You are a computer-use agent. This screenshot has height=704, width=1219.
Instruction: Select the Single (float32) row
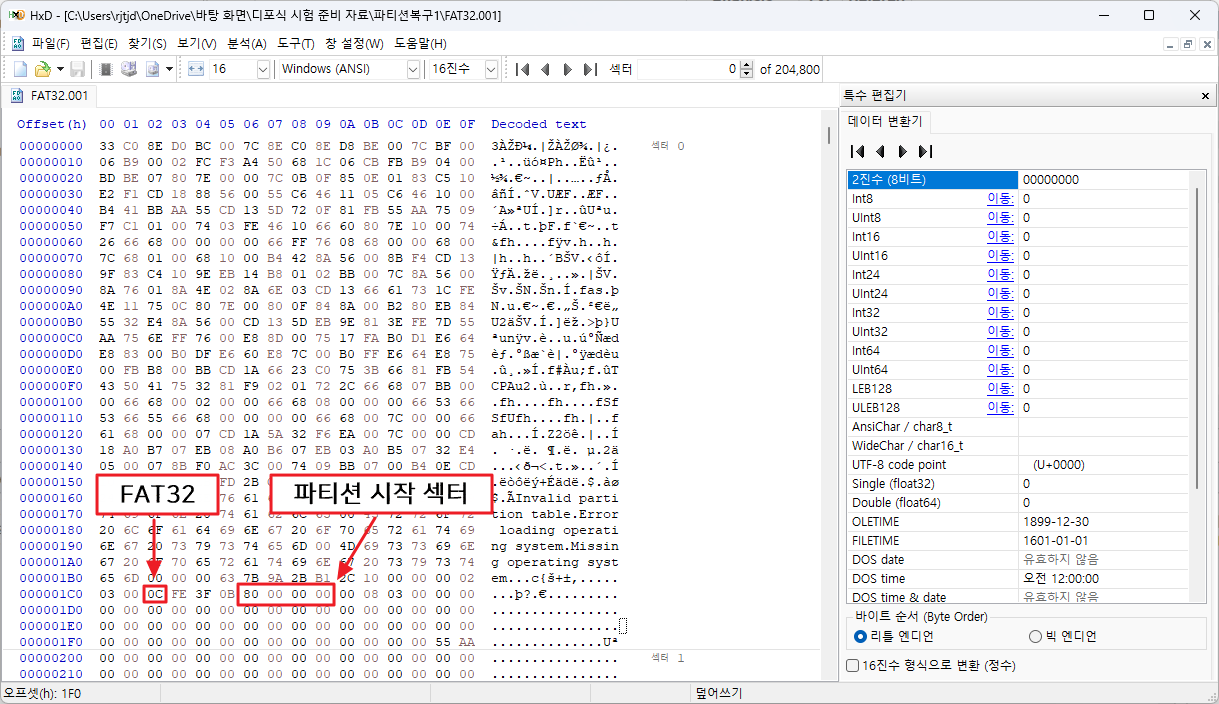pyautogui.click(x=1019, y=484)
